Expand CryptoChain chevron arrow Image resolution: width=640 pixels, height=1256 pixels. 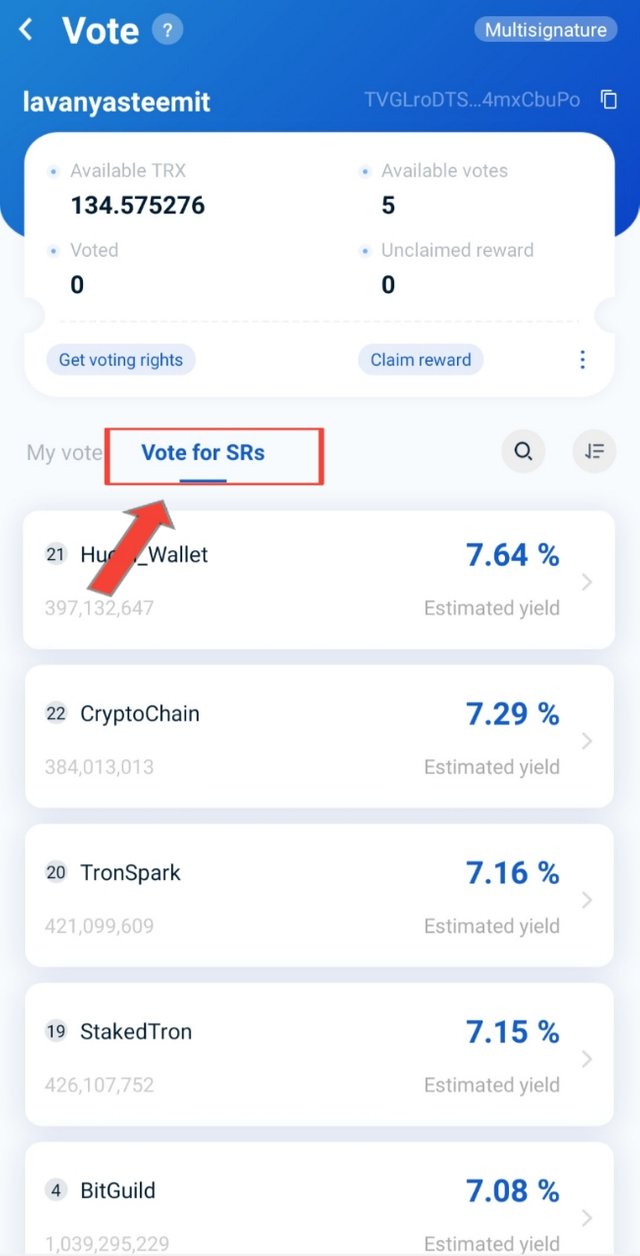(587, 741)
